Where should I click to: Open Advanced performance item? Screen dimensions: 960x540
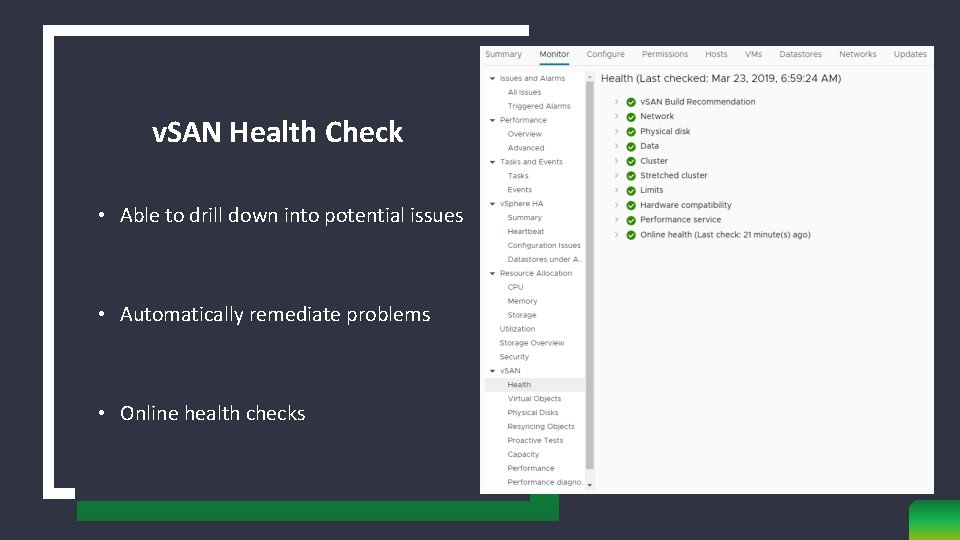[x=525, y=148]
